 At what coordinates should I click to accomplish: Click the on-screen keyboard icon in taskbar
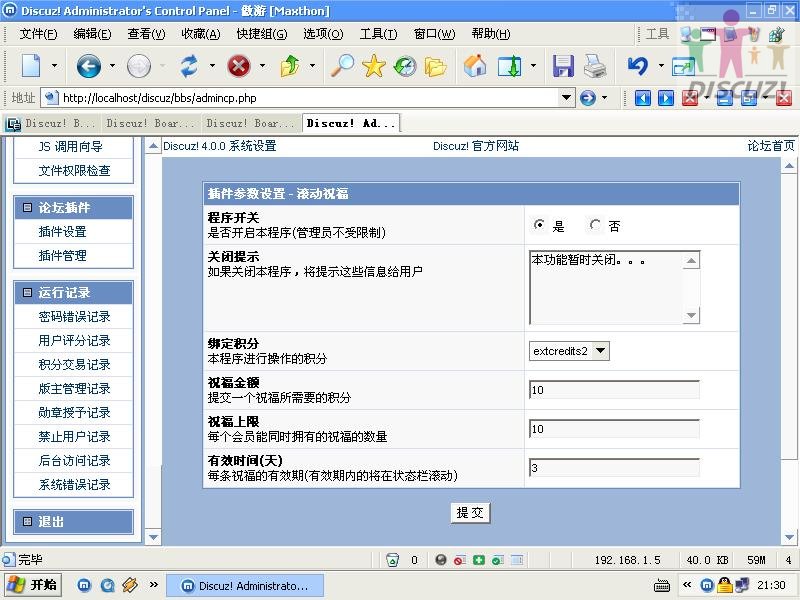[x=662, y=585]
